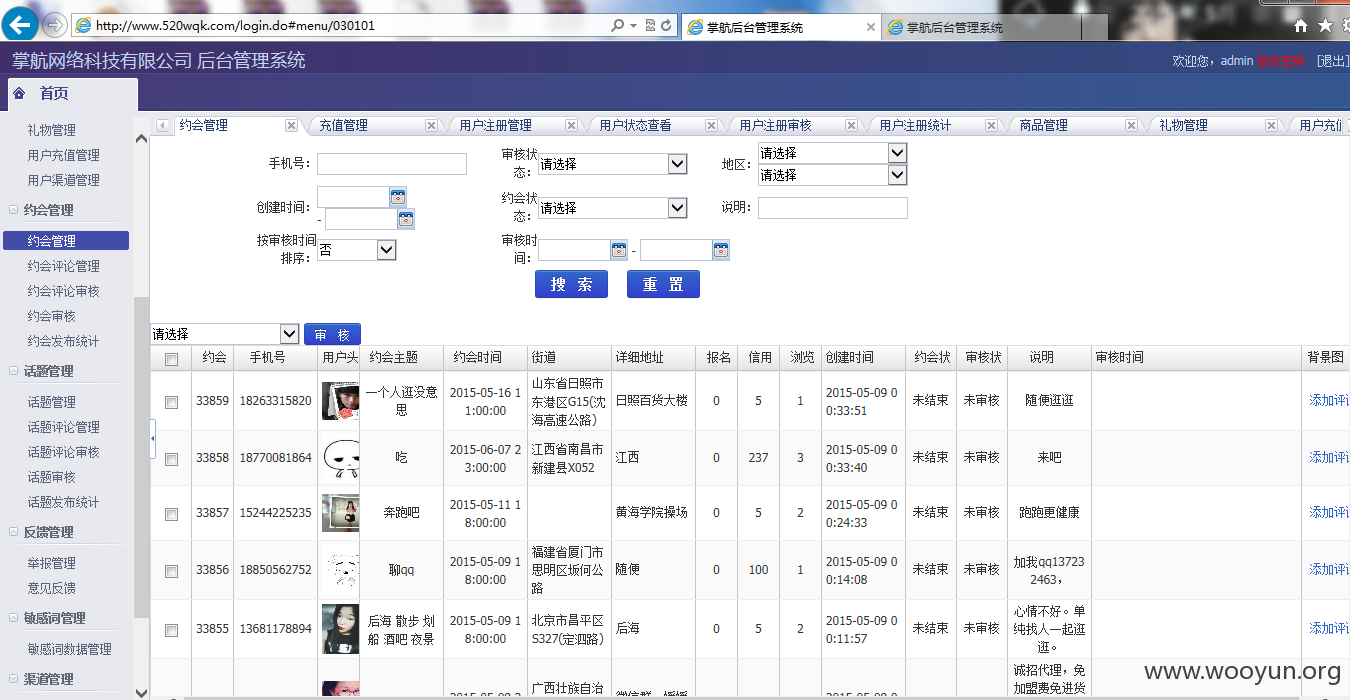
Task: Open calendar picker for 创建时间 end date
Action: pos(406,218)
